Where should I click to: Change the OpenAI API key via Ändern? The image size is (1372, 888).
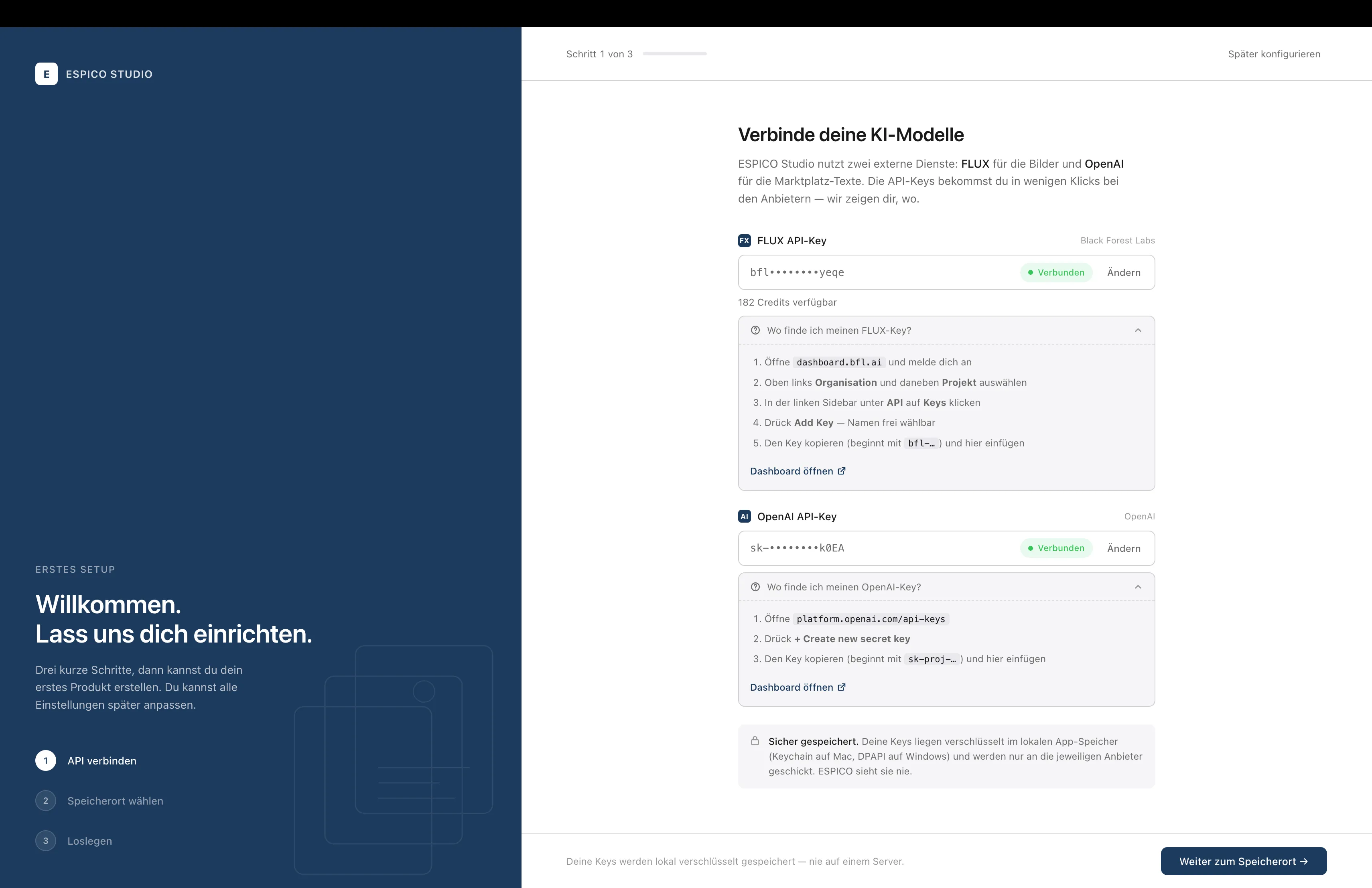(1124, 548)
